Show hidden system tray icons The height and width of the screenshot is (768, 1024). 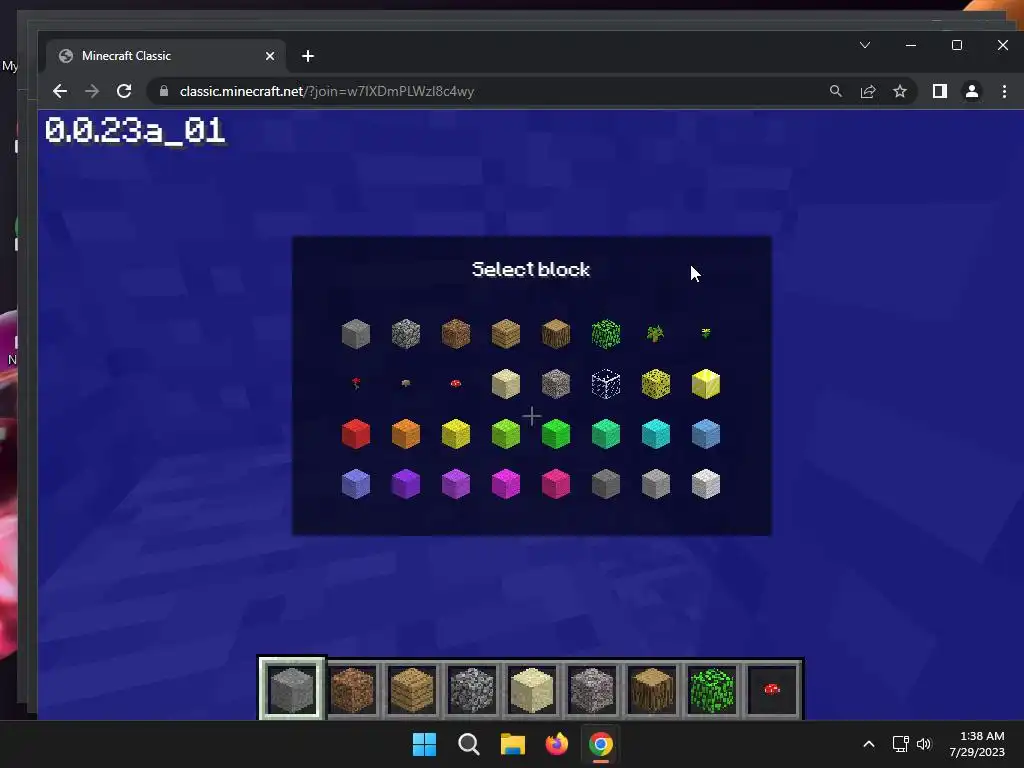869,744
